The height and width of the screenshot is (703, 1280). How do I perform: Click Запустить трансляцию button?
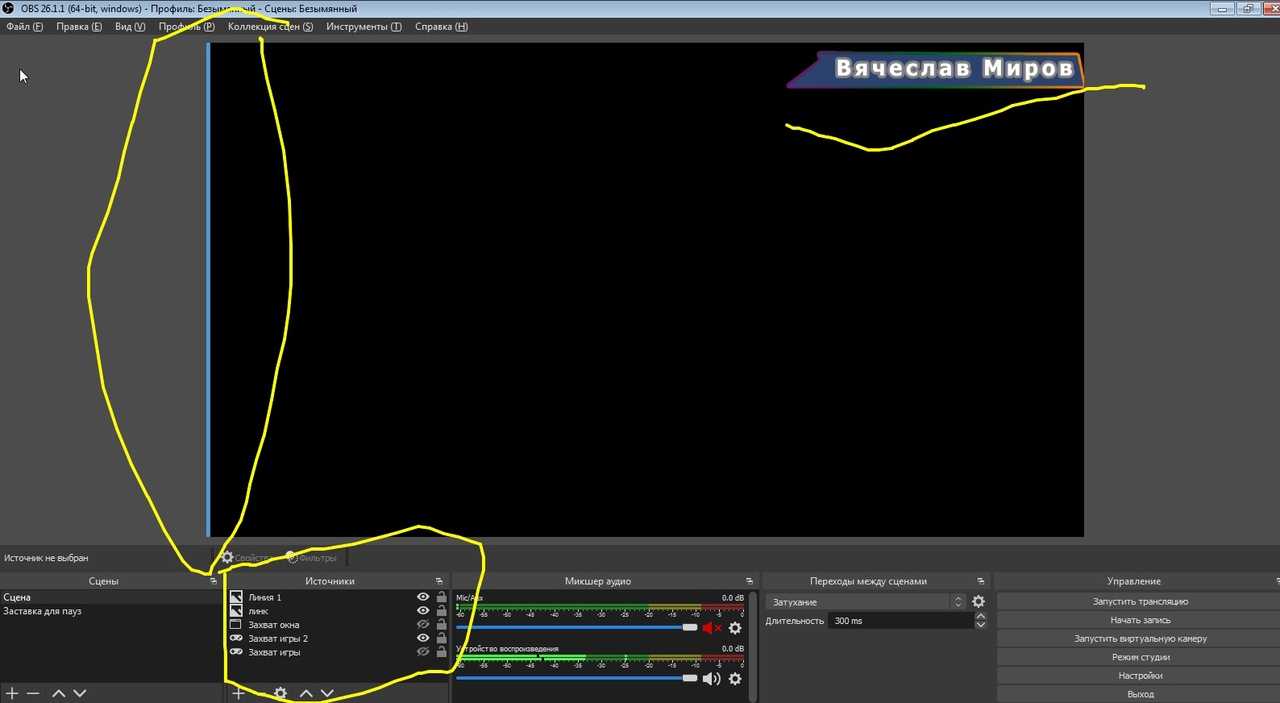(x=1140, y=602)
